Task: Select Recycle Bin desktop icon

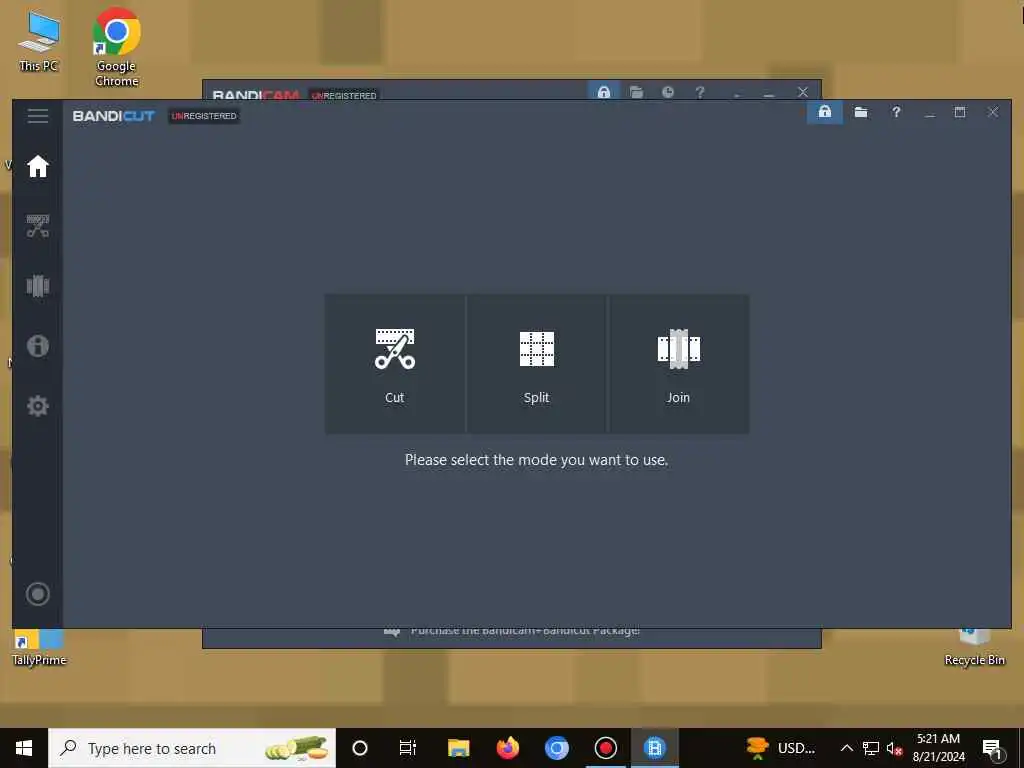Action: pos(974,647)
